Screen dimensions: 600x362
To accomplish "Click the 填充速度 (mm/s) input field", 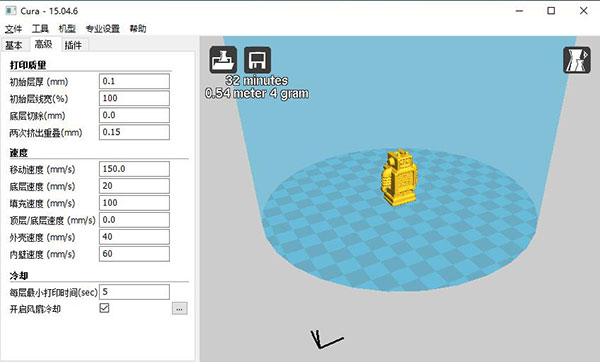I will point(134,203).
